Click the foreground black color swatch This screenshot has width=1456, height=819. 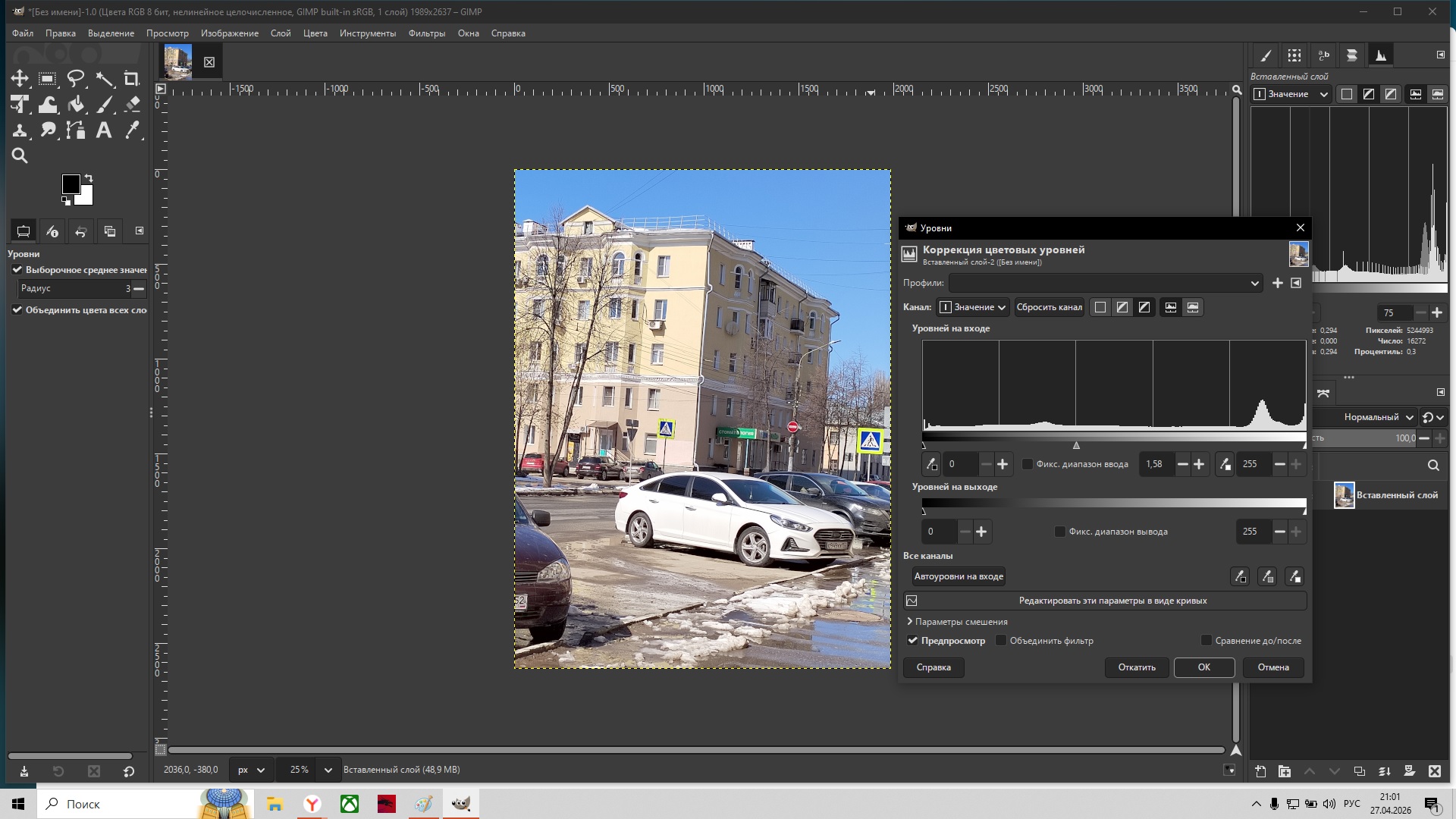[71, 184]
